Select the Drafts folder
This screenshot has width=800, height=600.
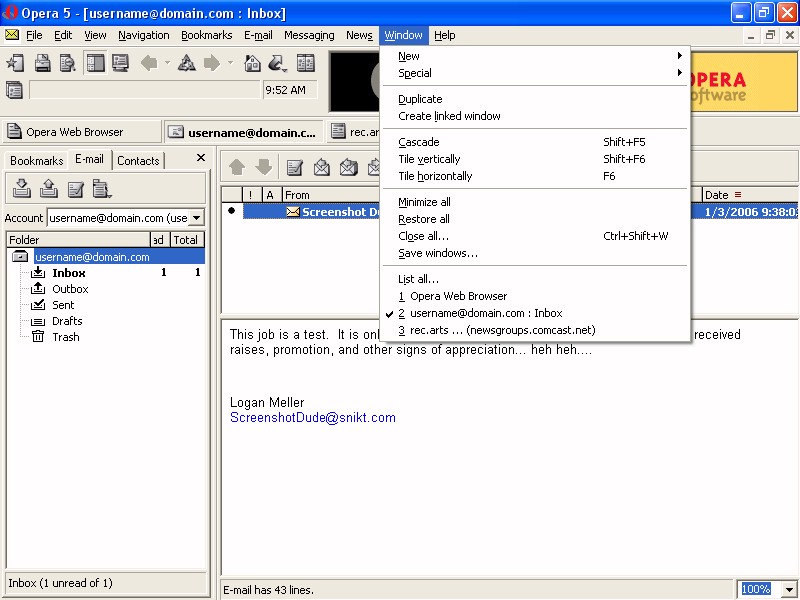67,321
